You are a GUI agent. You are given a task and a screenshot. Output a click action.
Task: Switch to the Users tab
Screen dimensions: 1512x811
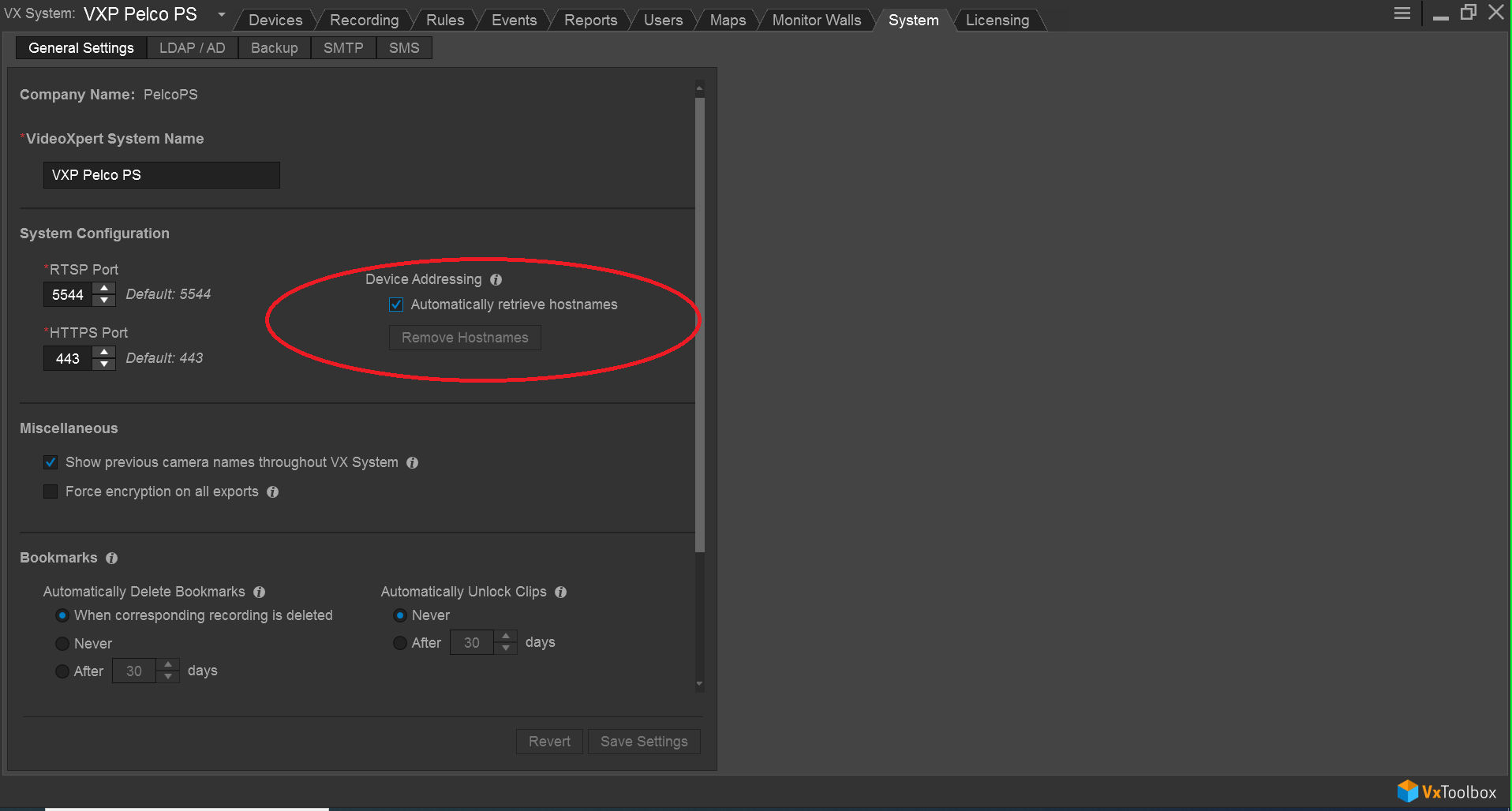tap(663, 19)
